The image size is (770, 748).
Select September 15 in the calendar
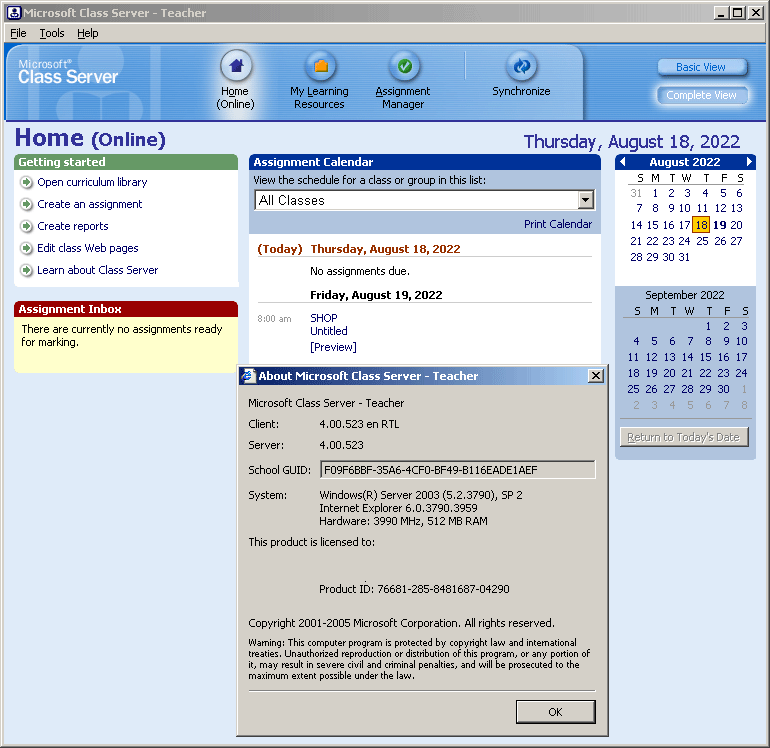705,357
